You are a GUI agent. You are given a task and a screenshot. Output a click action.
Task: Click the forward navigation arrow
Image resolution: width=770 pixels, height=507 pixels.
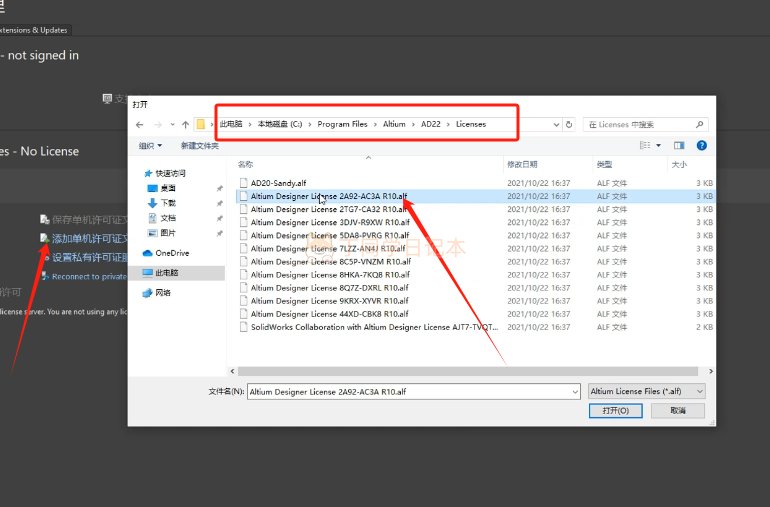pos(158,125)
